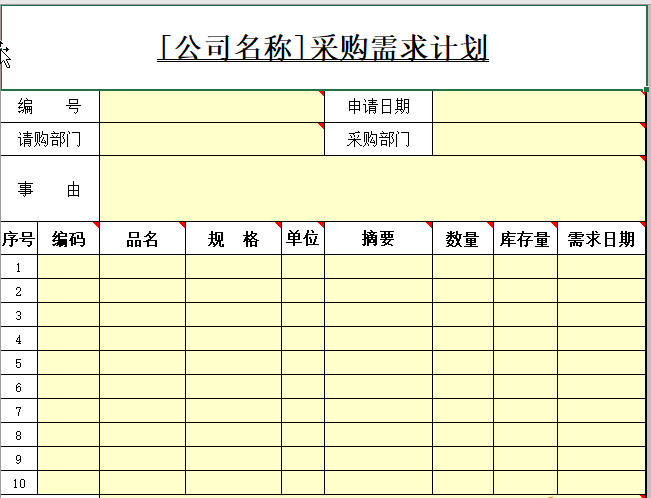Select the 编号 label cell

point(50,107)
